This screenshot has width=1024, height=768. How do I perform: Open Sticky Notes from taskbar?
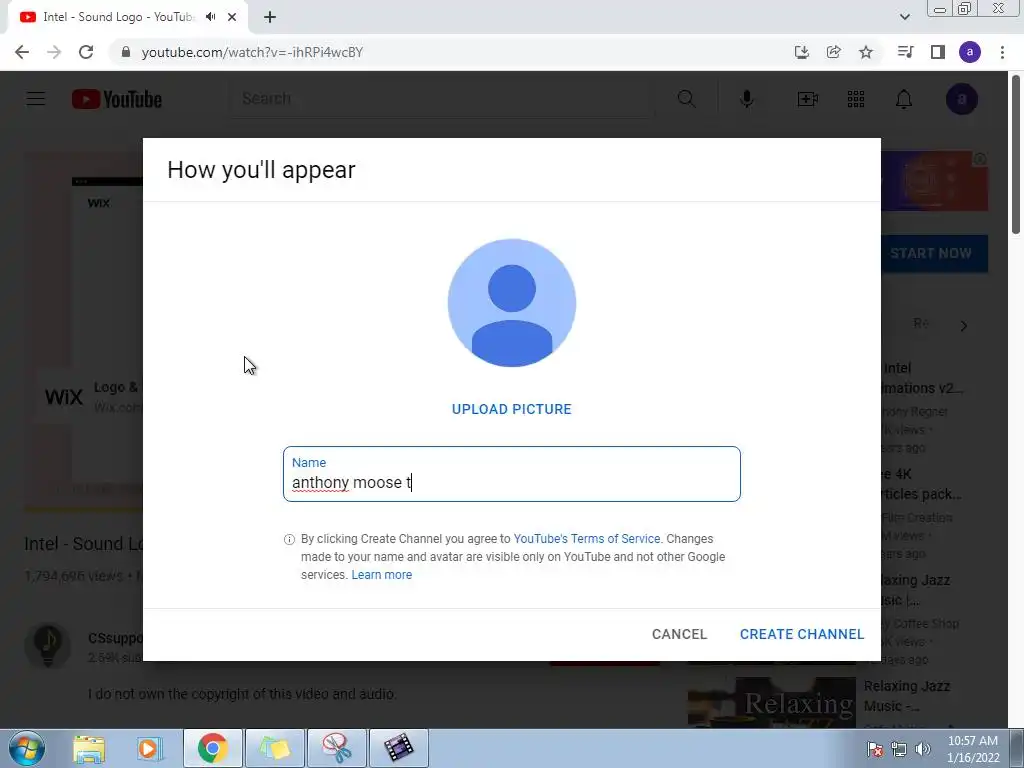[x=275, y=748]
